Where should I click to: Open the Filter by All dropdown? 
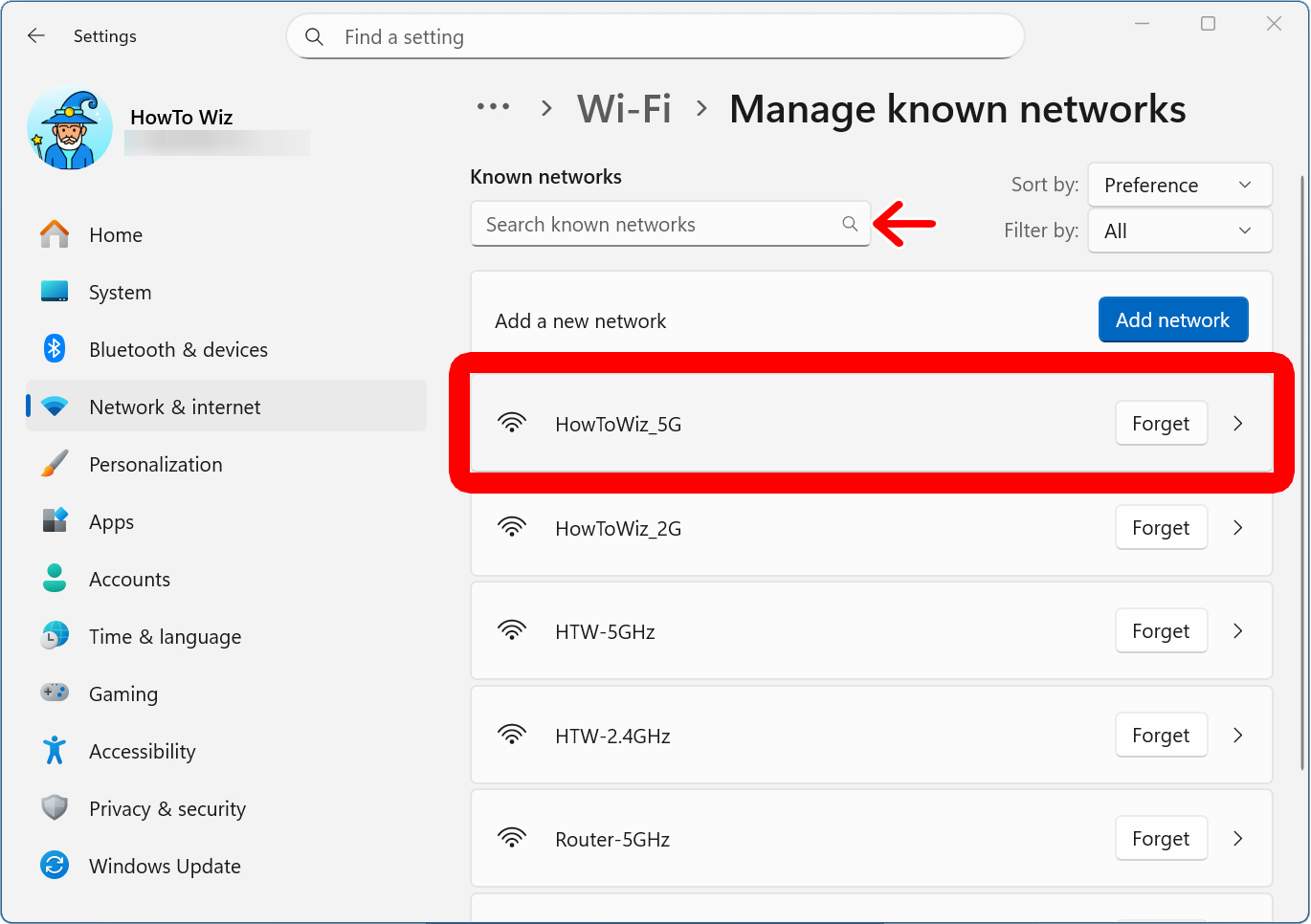point(1180,231)
